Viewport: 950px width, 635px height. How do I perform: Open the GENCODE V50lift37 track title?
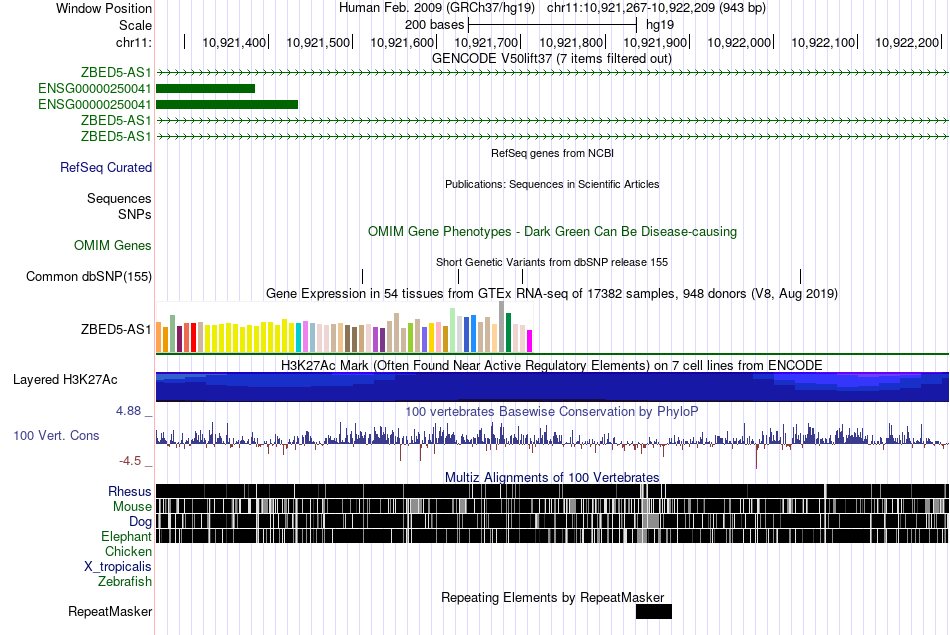[x=551, y=59]
